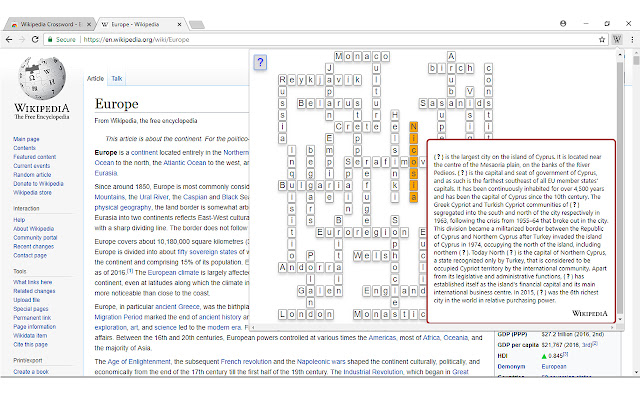640x400 pixels.
Task: Open a new browser tab
Action: [x=197, y=25]
